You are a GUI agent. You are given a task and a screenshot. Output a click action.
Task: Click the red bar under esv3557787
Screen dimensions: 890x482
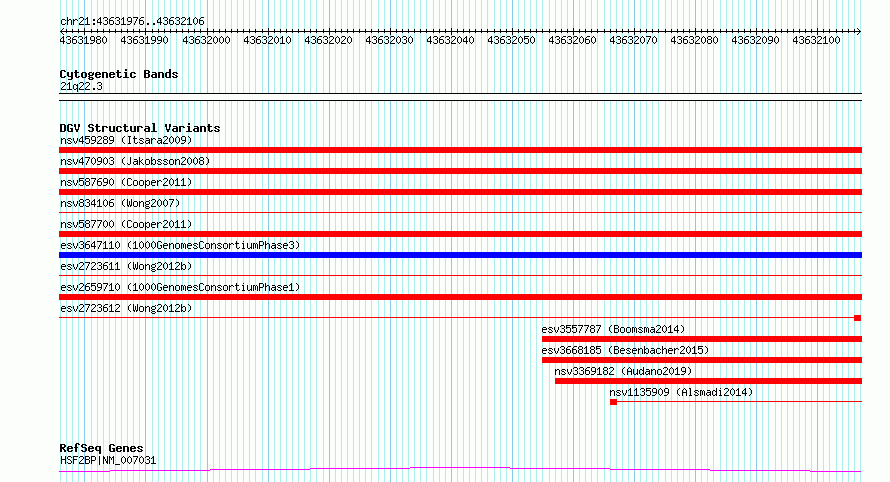(702, 339)
